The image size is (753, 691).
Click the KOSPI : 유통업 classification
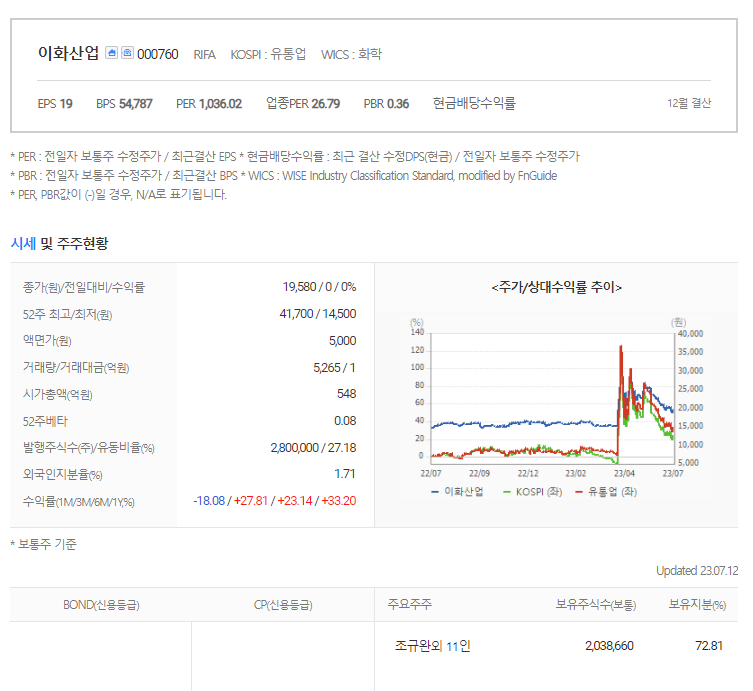[x=268, y=54]
